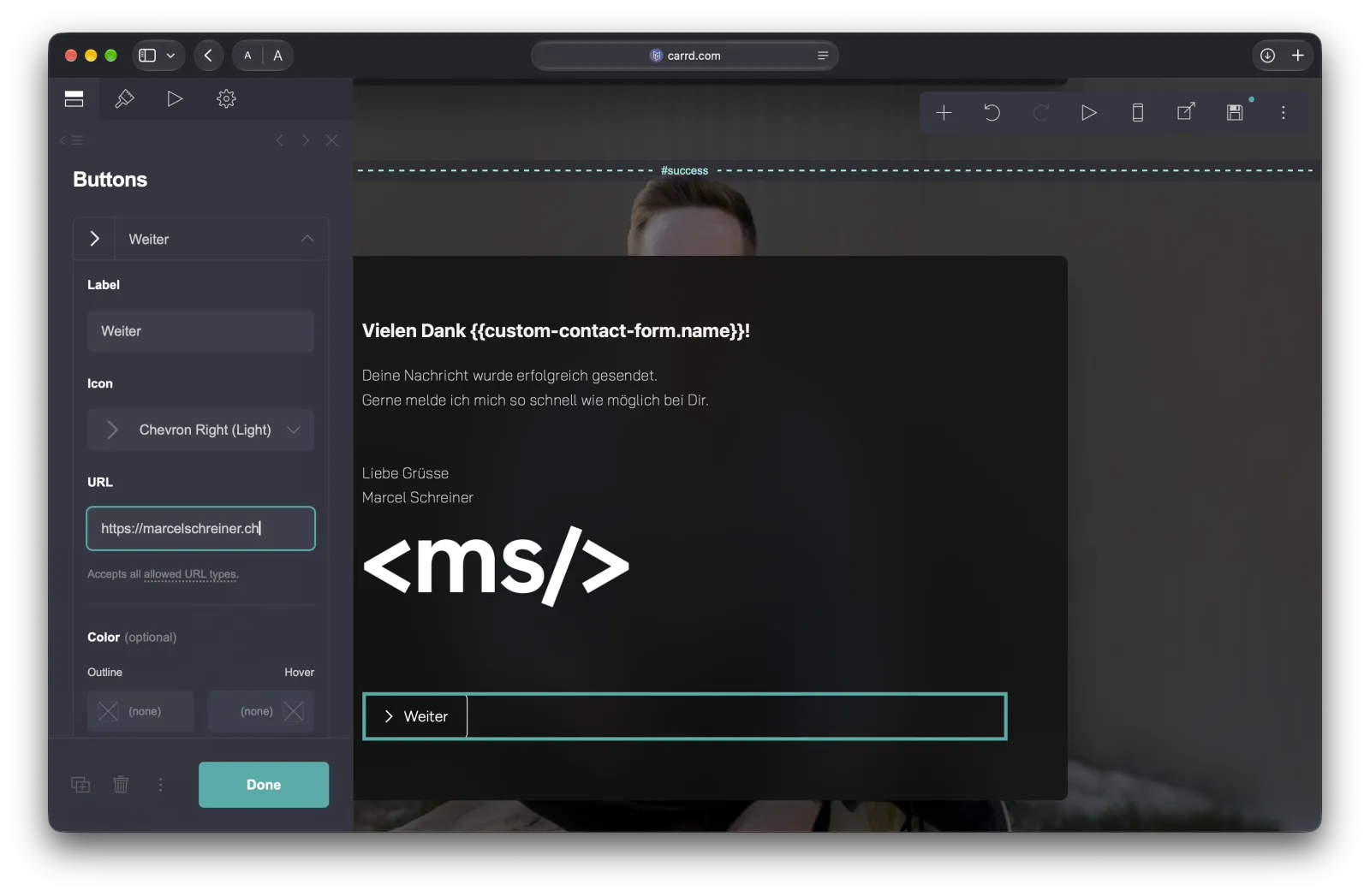Click the panel list menu icon
This screenshot has height=896, width=1370.
tap(72, 140)
